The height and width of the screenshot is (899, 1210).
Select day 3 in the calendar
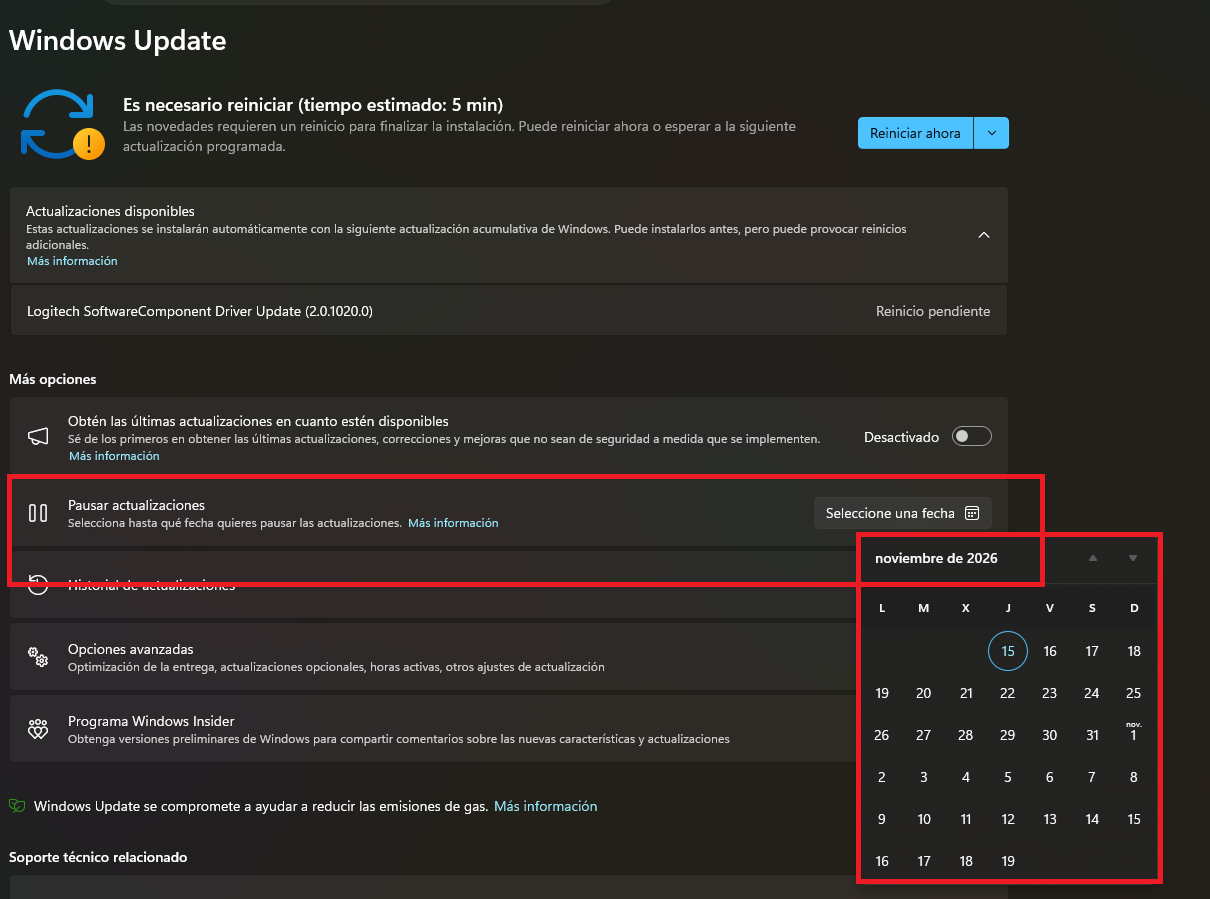(x=924, y=777)
